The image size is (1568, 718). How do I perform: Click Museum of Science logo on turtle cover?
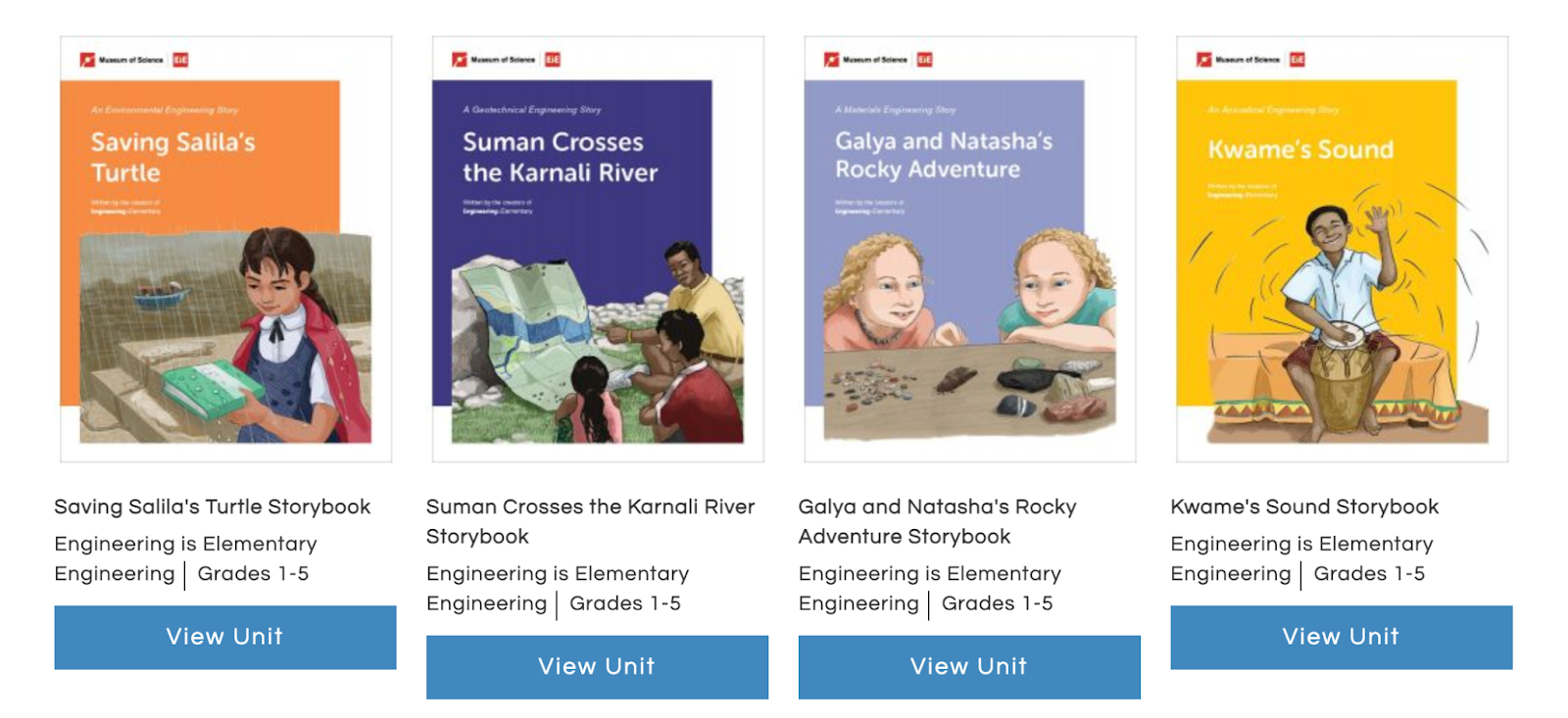[x=122, y=60]
